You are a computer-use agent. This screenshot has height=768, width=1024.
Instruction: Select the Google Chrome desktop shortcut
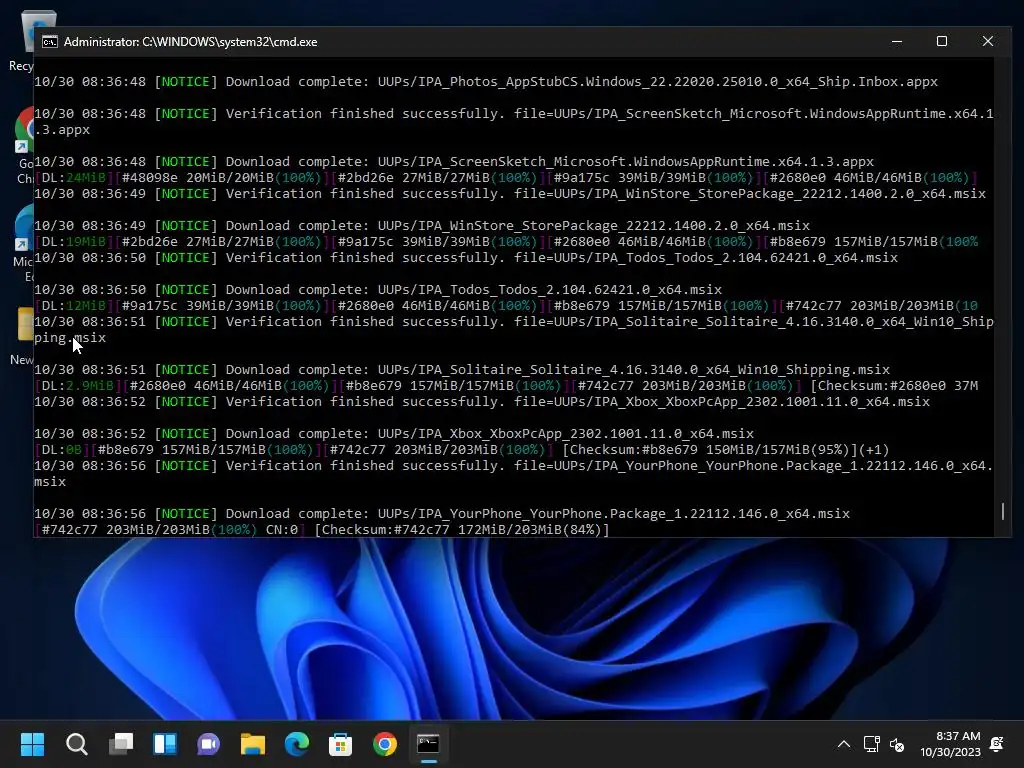tap(26, 146)
